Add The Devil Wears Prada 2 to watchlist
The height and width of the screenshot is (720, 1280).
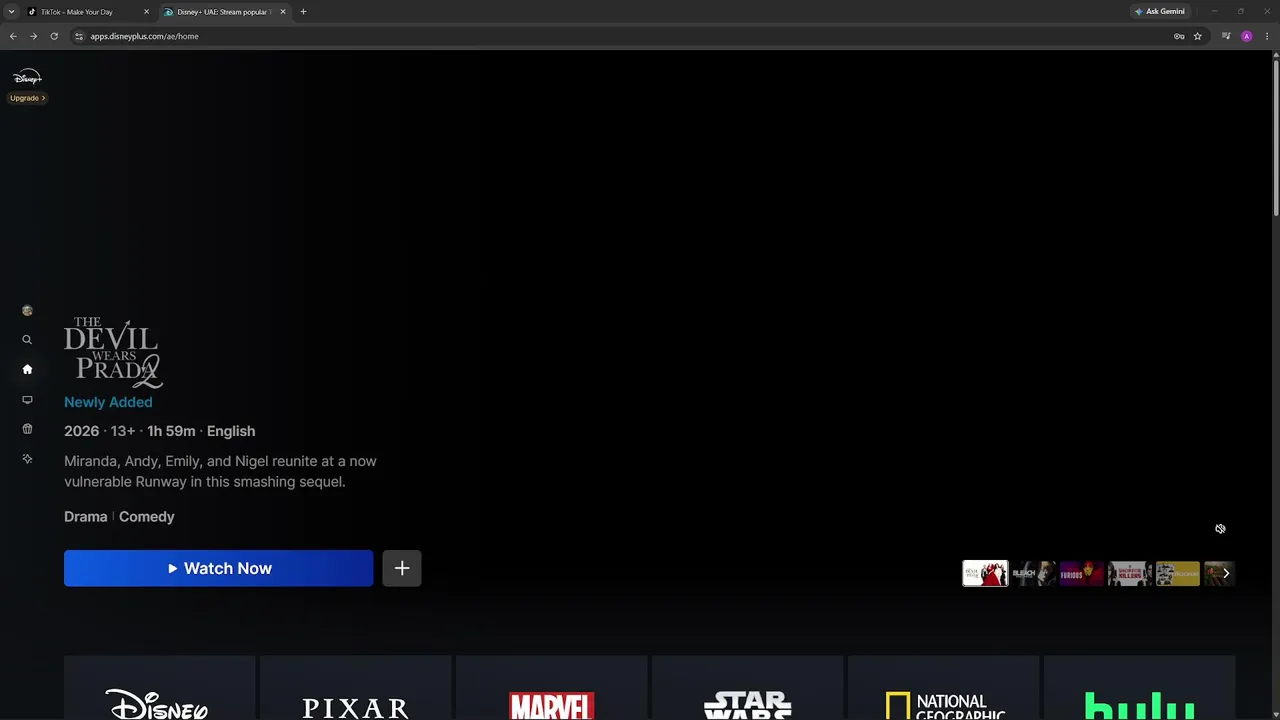pos(402,568)
